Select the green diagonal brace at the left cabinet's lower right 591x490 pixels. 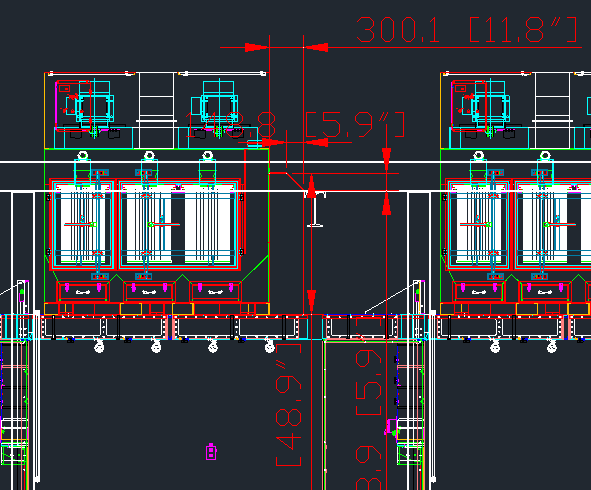pos(255,268)
